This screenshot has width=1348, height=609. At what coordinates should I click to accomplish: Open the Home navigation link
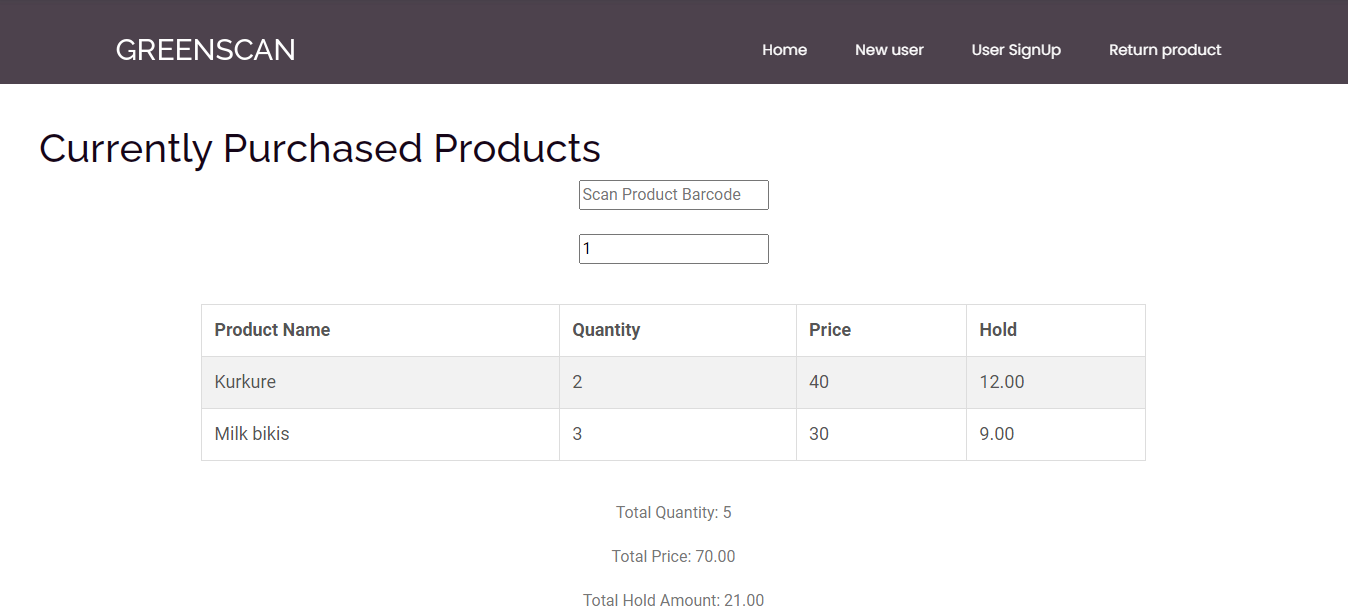coord(784,50)
